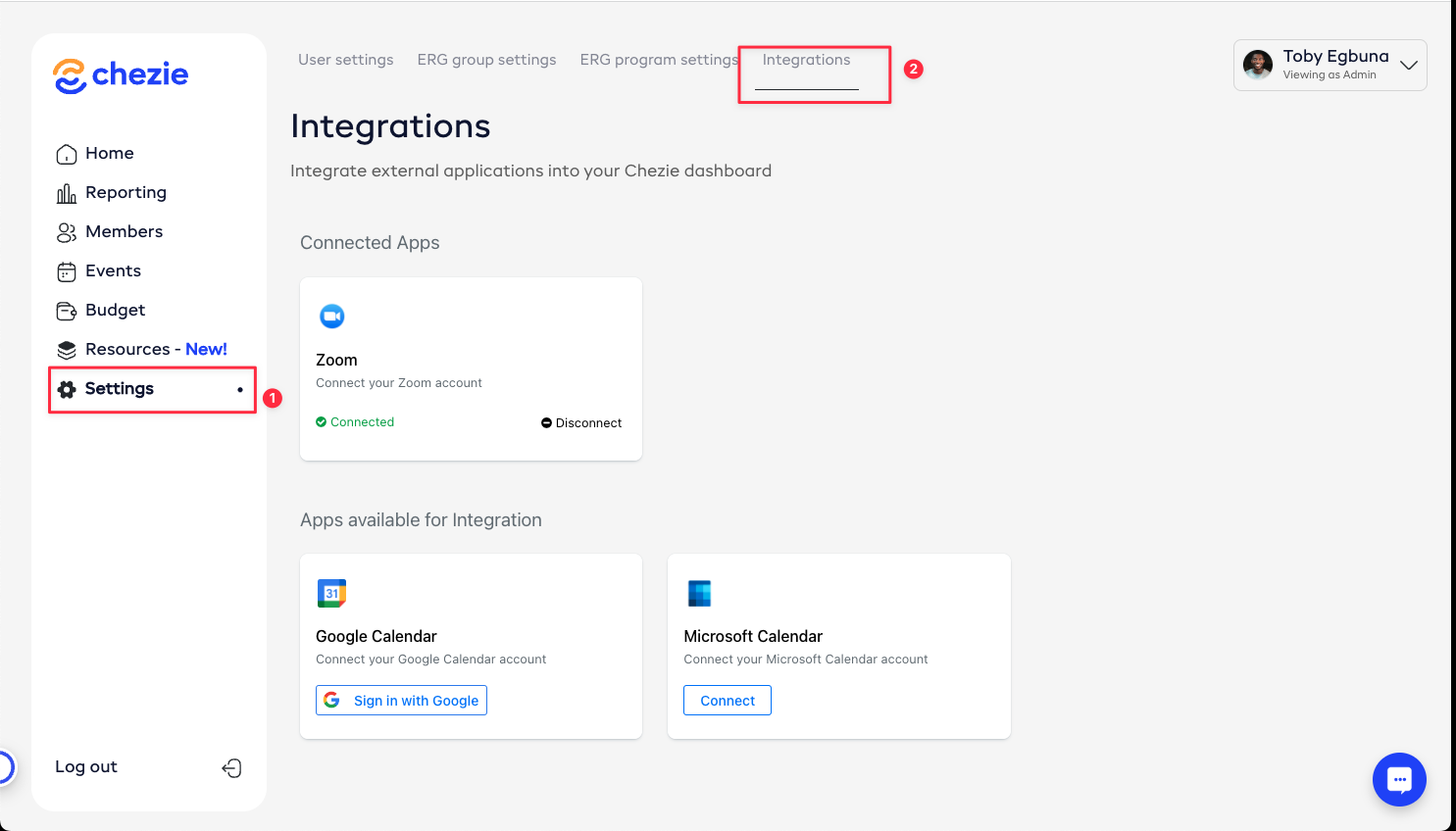Click the Settings gear icon
The width and height of the screenshot is (1456, 831).
67,389
